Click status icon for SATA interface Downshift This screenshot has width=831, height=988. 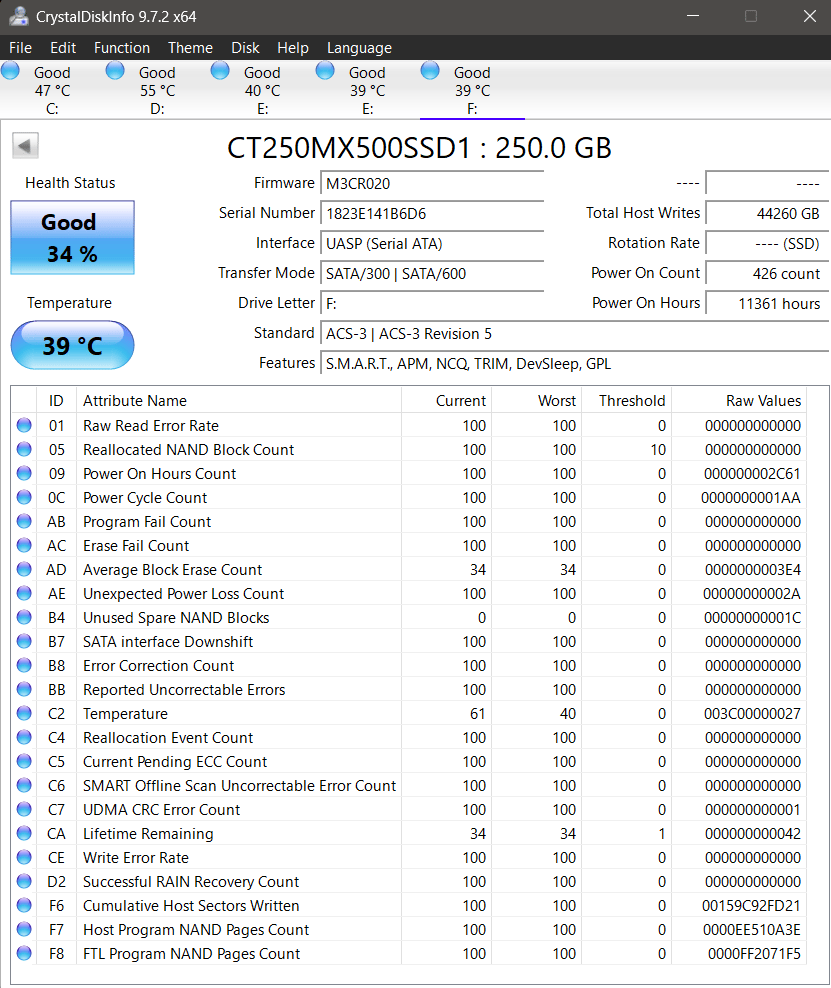24,641
